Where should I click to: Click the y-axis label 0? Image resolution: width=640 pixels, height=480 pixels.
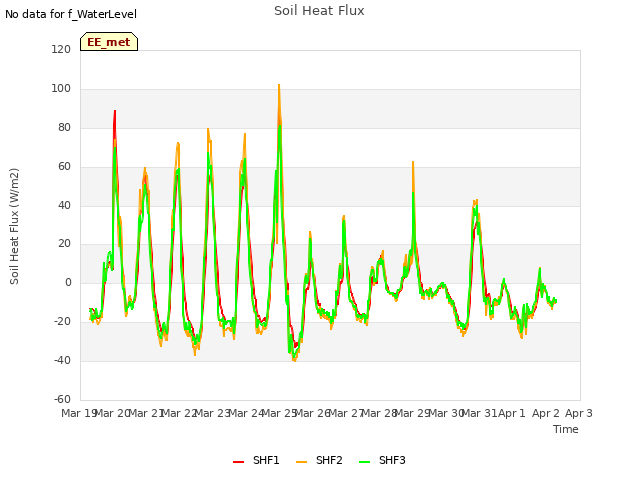[68, 282]
